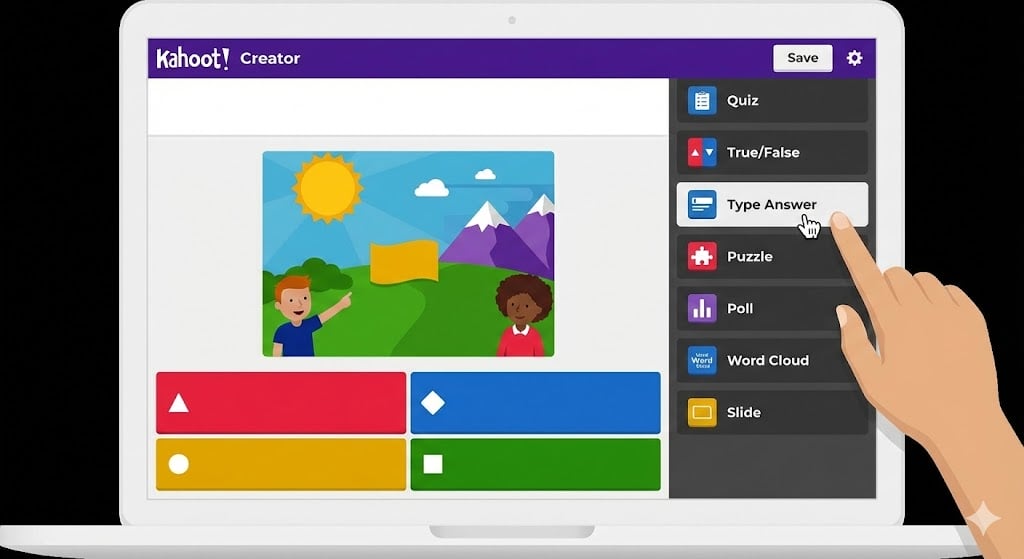Viewport: 1024px width, 559px height.
Task: Click the white triangle shape icon
Action: 178,404
